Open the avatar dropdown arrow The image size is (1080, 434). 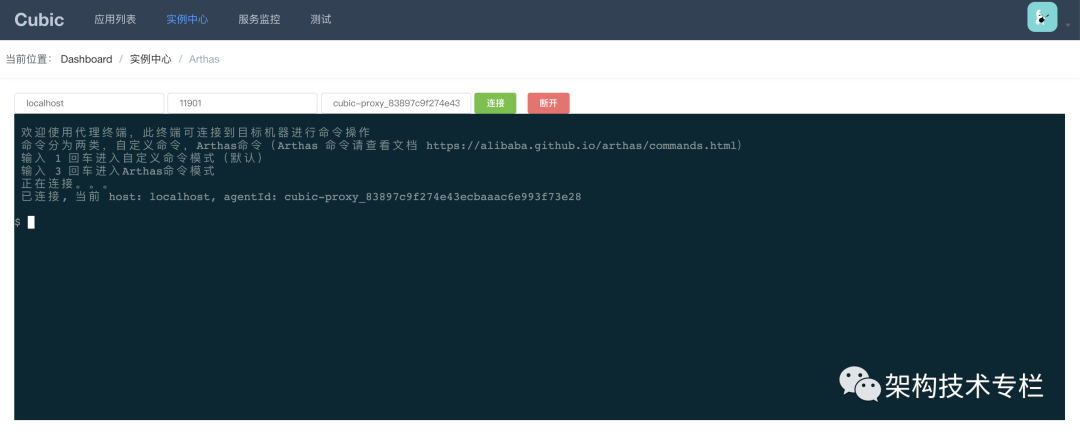(1068, 25)
